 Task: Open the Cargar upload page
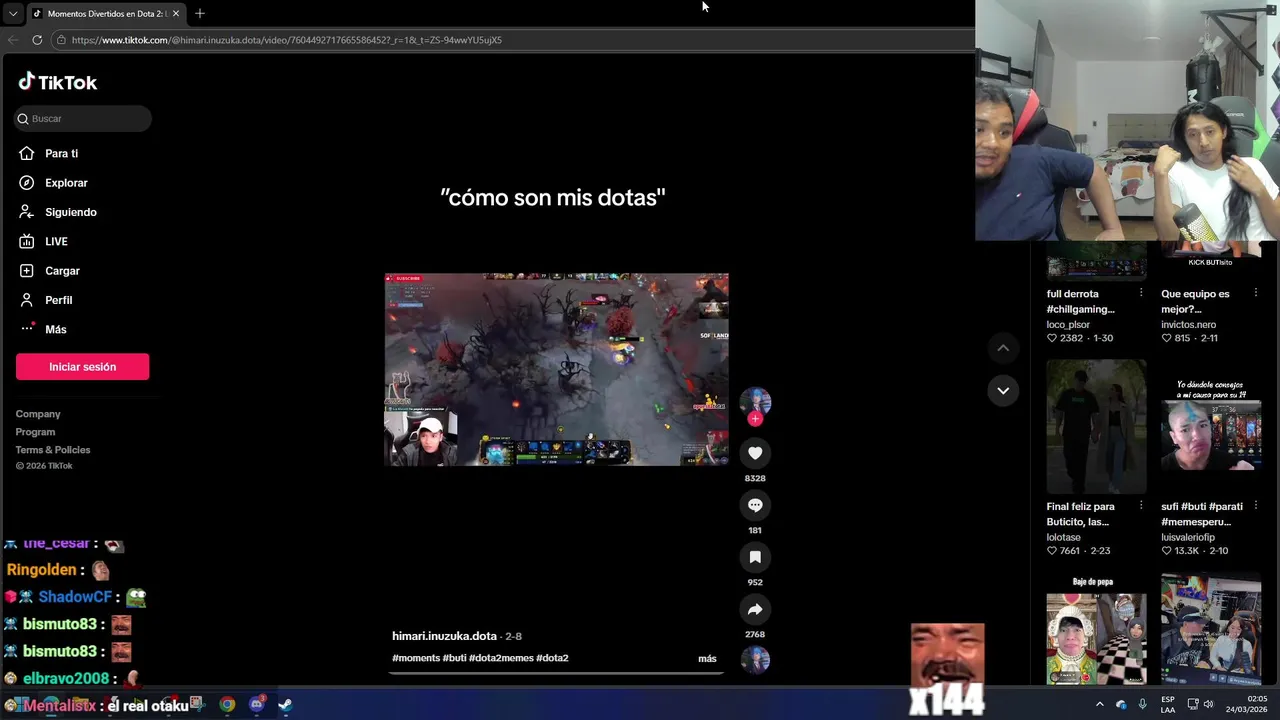[x=62, y=271]
